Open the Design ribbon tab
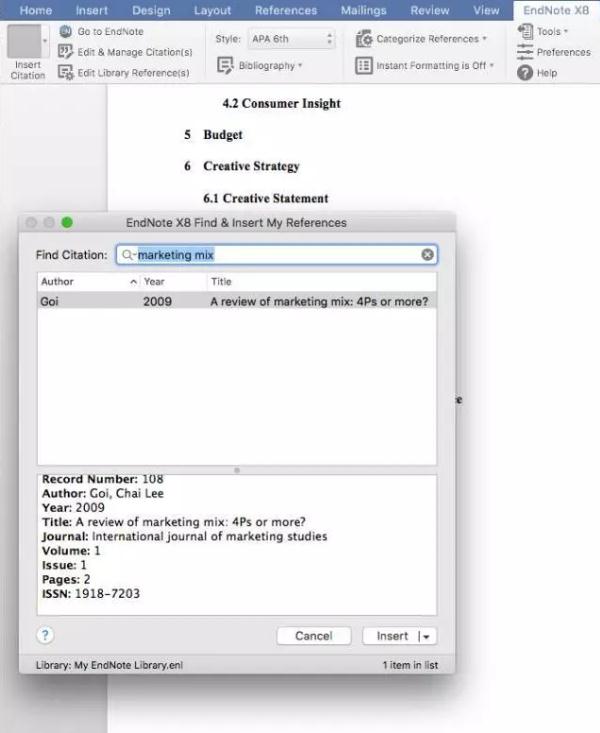 tap(151, 10)
